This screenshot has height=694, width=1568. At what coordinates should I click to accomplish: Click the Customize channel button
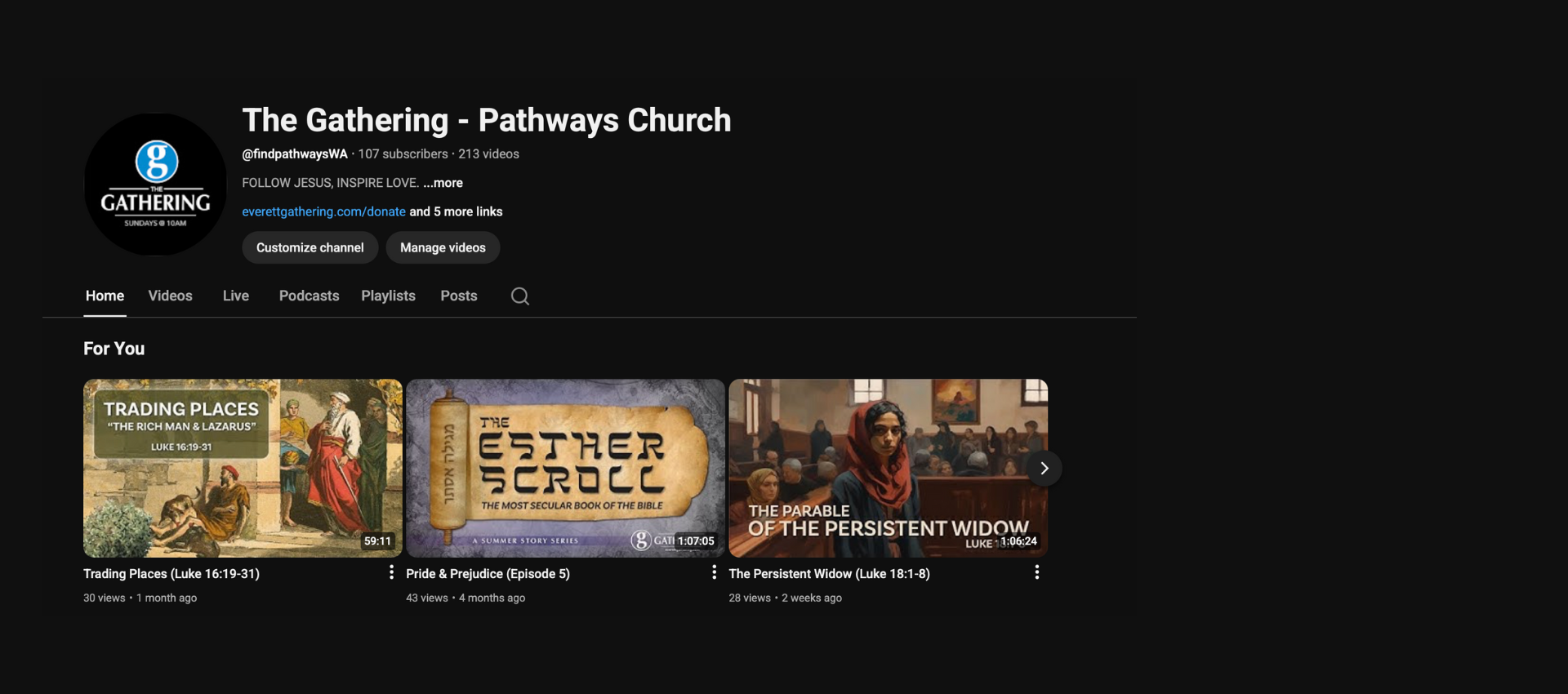(x=310, y=247)
